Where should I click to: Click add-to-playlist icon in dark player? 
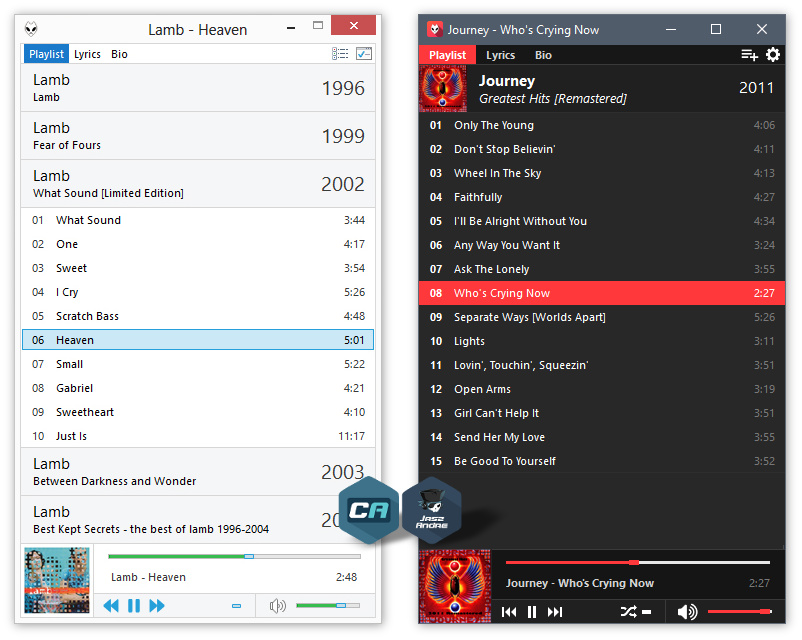click(x=749, y=55)
